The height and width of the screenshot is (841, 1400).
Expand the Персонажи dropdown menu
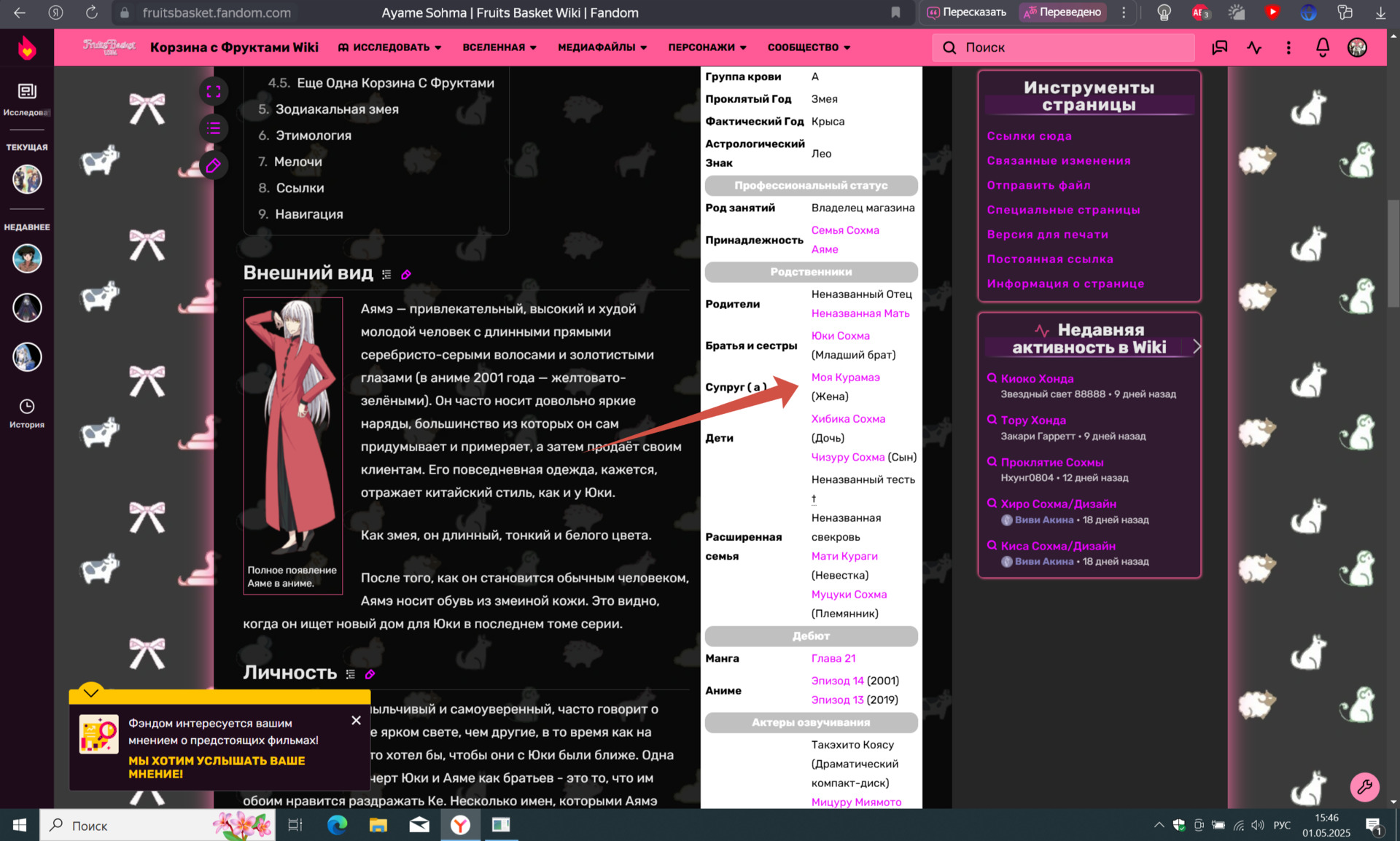(707, 47)
